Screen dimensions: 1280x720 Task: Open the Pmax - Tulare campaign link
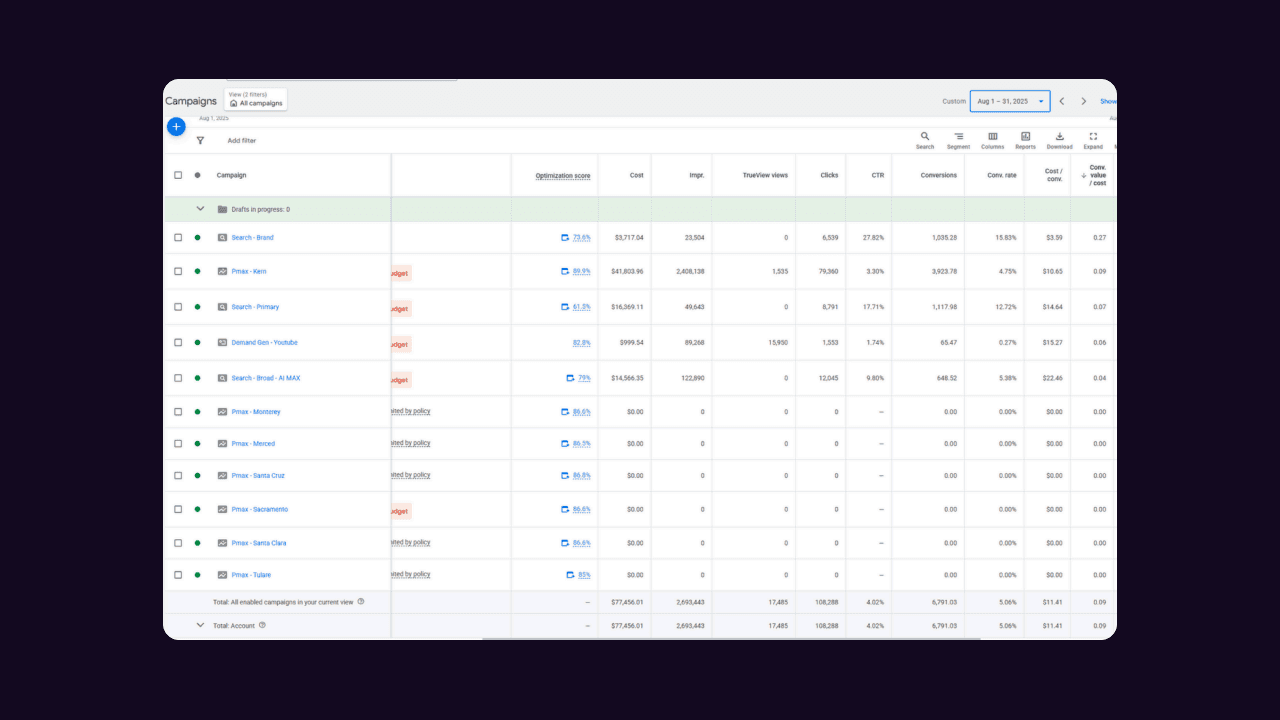click(251, 575)
